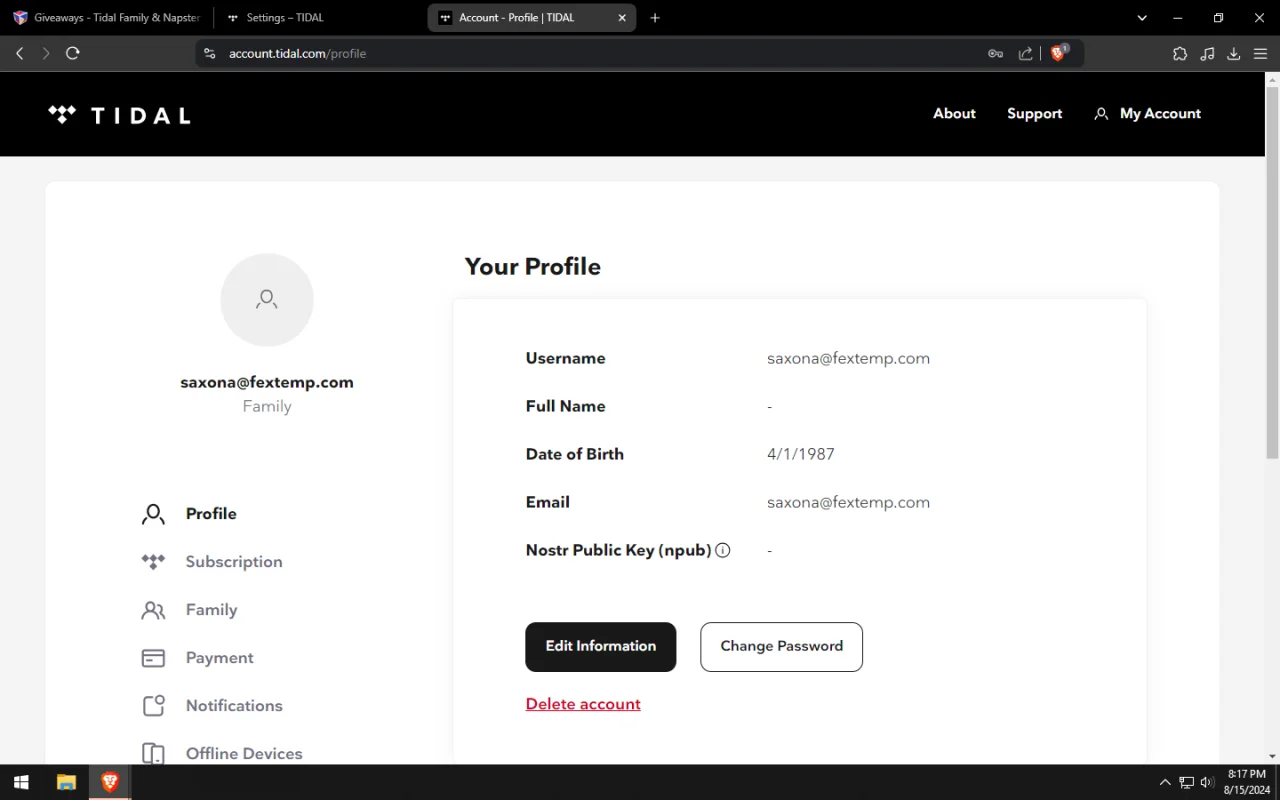The image size is (1280, 800).
Task: Click the address bar URL
Action: click(297, 53)
